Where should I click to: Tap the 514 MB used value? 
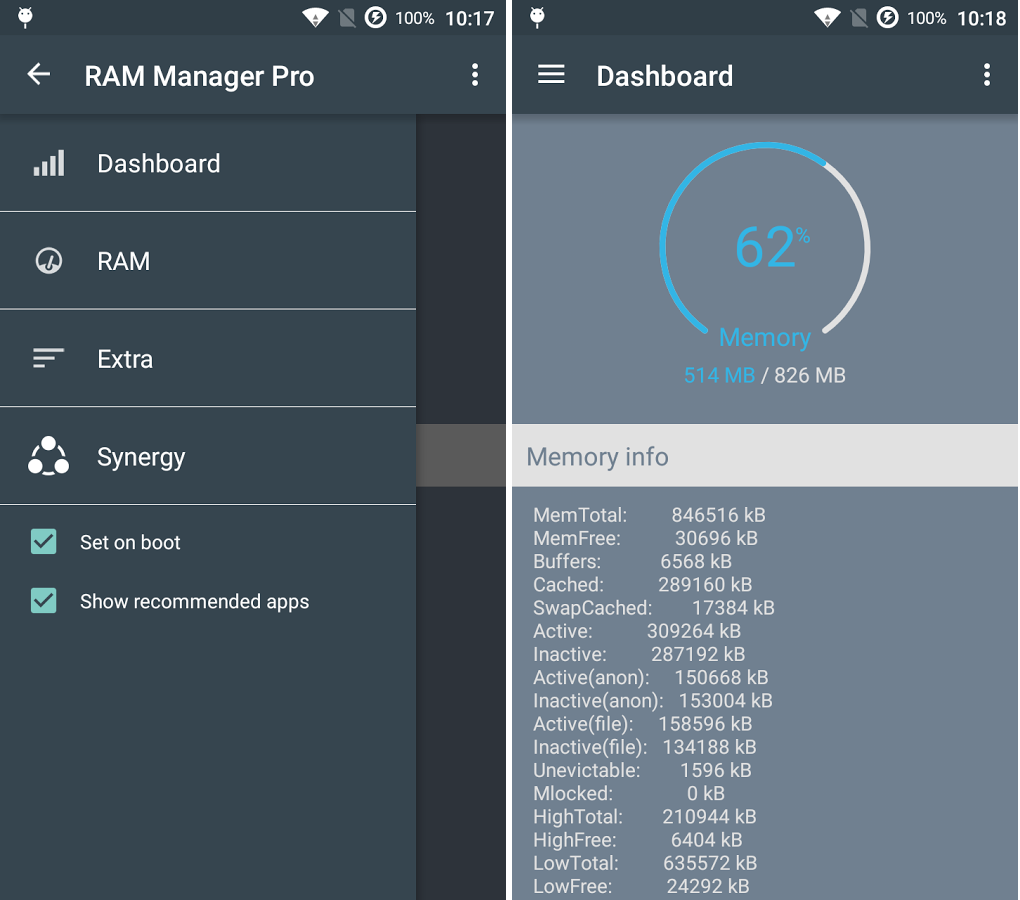[x=719, y=375]
